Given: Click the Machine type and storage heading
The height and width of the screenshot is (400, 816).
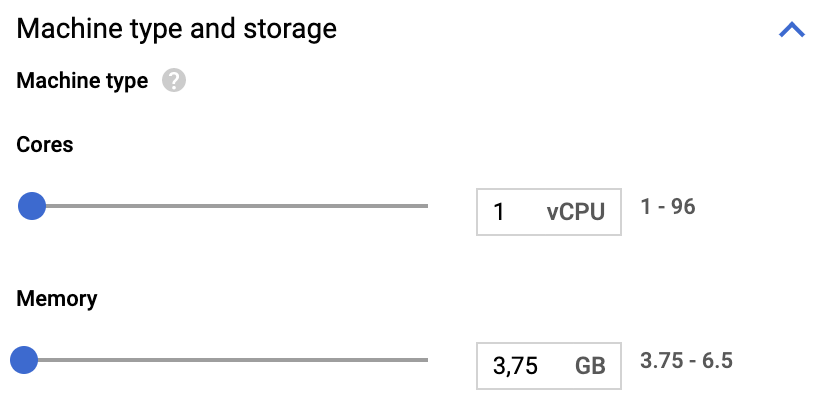Looking at the screenshot, I should coord(176,29).
